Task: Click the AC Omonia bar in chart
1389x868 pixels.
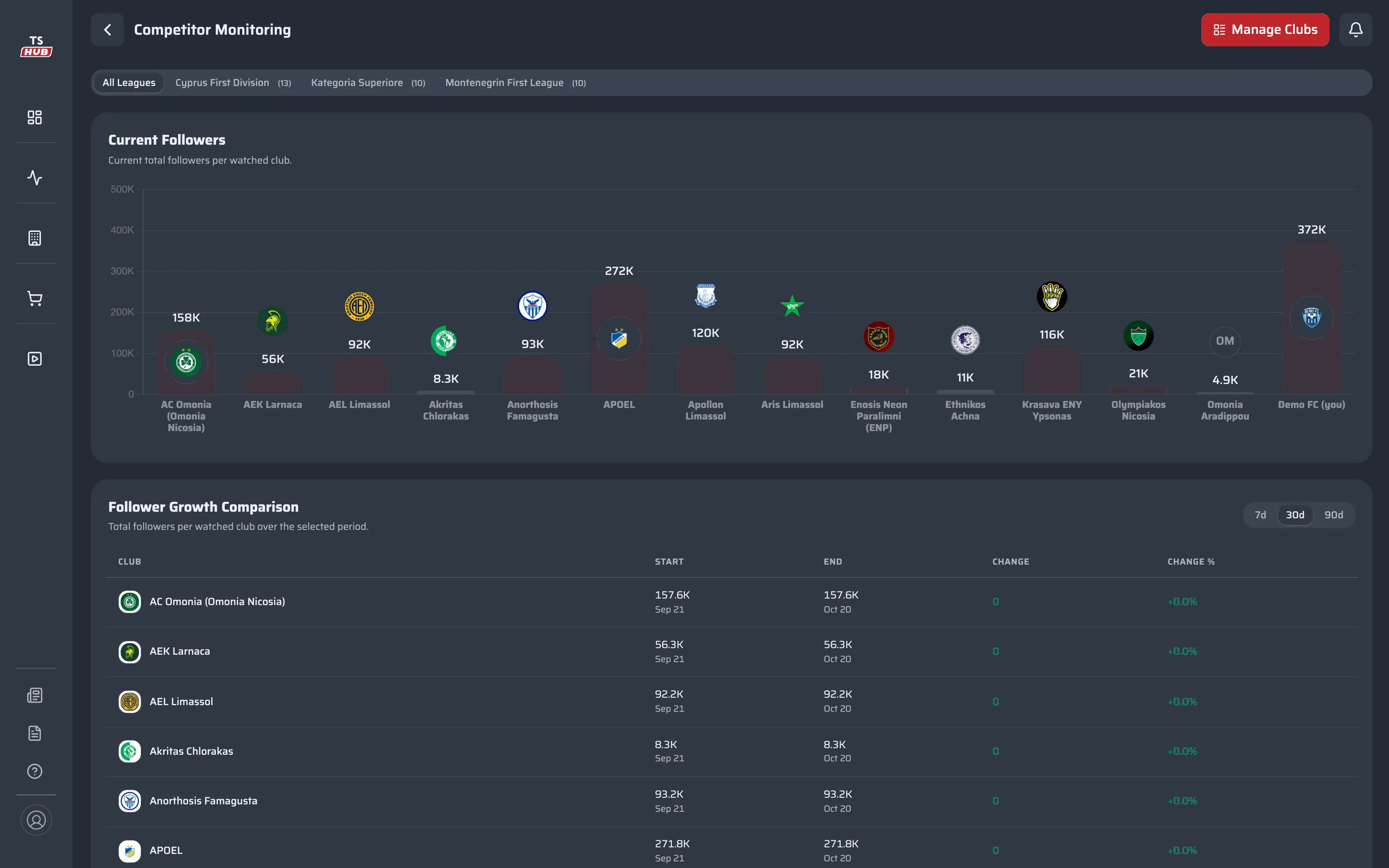Action: coord(186,362)
